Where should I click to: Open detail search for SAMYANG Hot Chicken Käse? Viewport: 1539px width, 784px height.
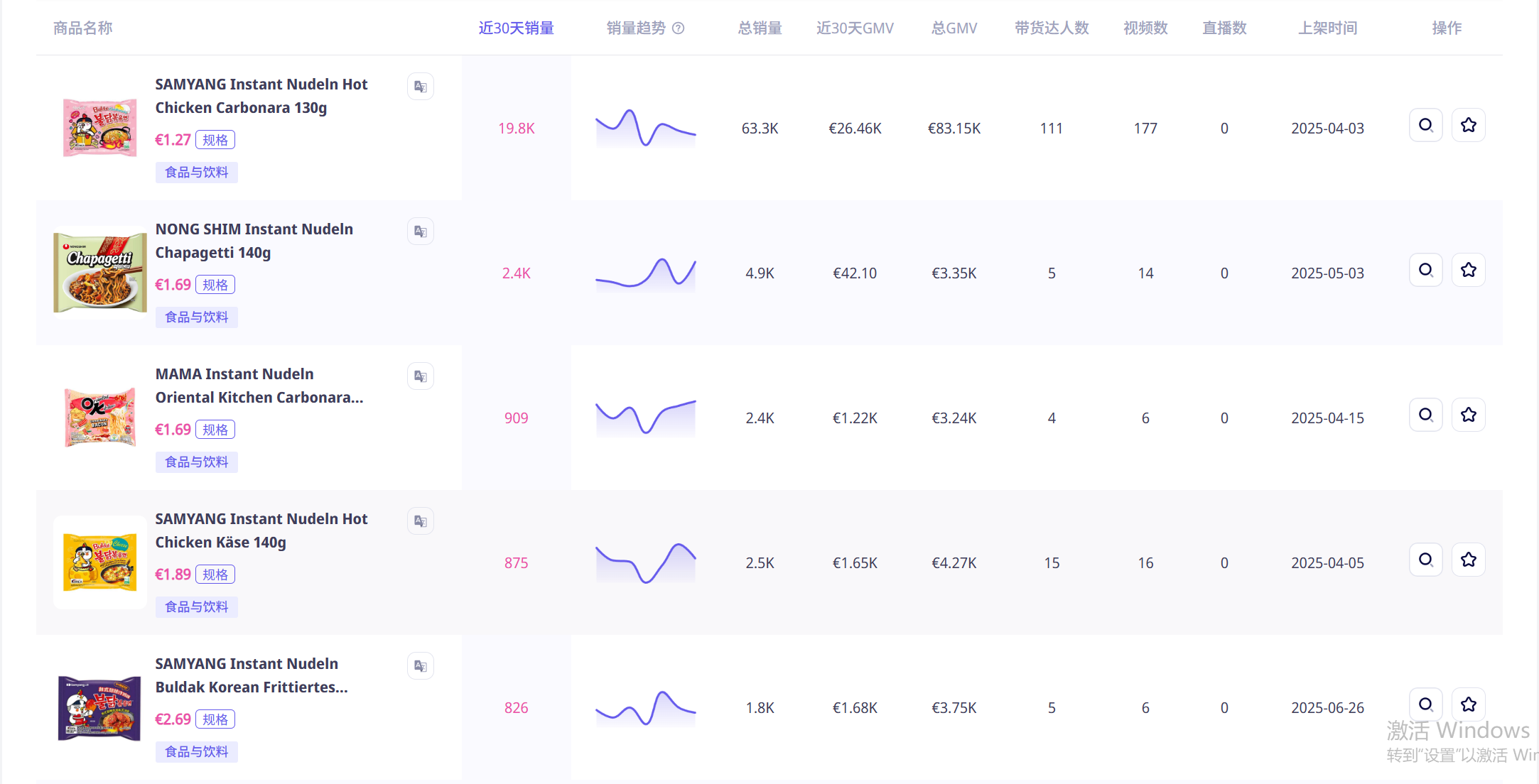coord(1426,559)
